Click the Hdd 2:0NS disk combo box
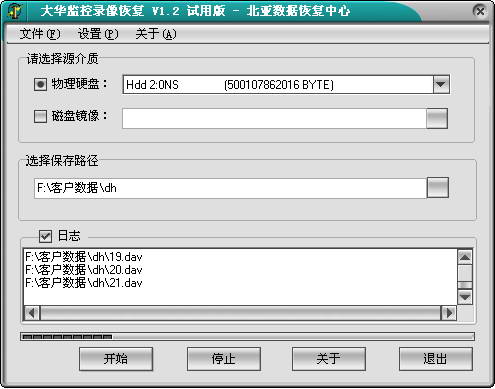Viewport: 495px width, 389px height. (x=286, y=84)
